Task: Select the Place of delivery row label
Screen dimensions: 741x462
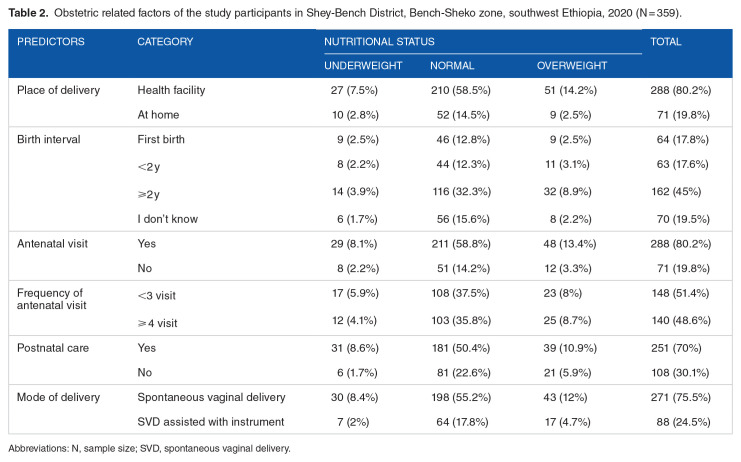Action: coord(58,90)
